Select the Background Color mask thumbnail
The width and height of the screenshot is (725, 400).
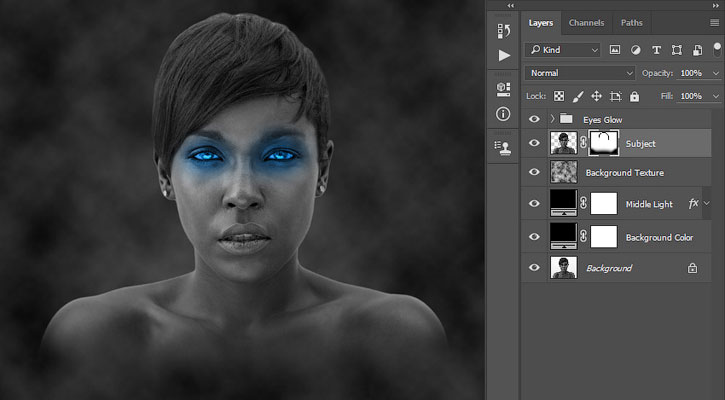(604, 237)
